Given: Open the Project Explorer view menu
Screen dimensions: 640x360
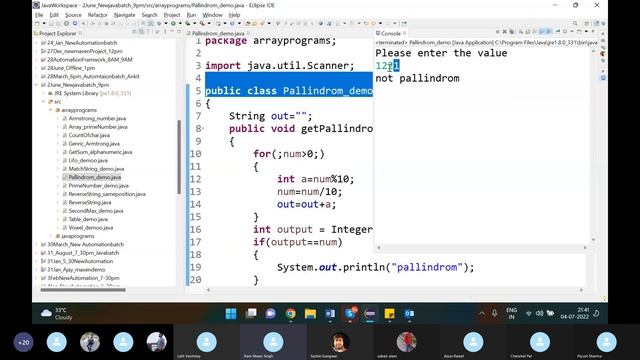Looking at the screenshot, I should point(165,31).
